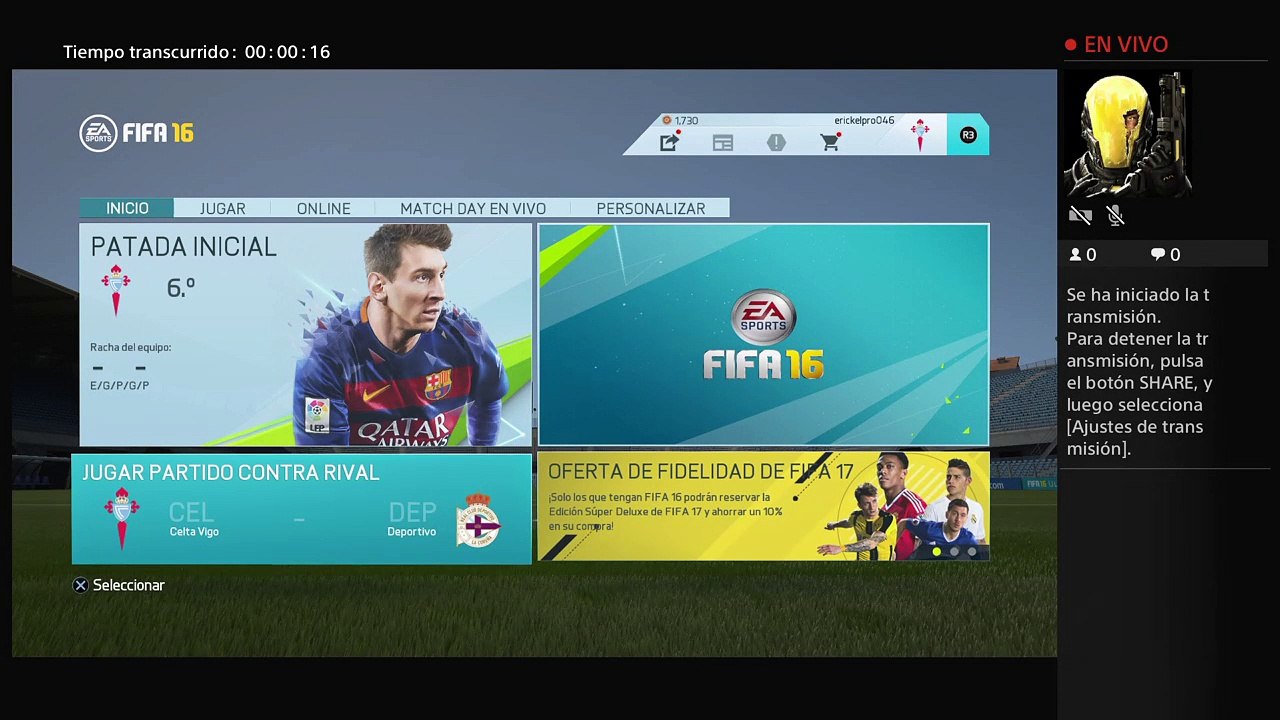Click the '[Ajustes de transmisión]' text

1135,438
